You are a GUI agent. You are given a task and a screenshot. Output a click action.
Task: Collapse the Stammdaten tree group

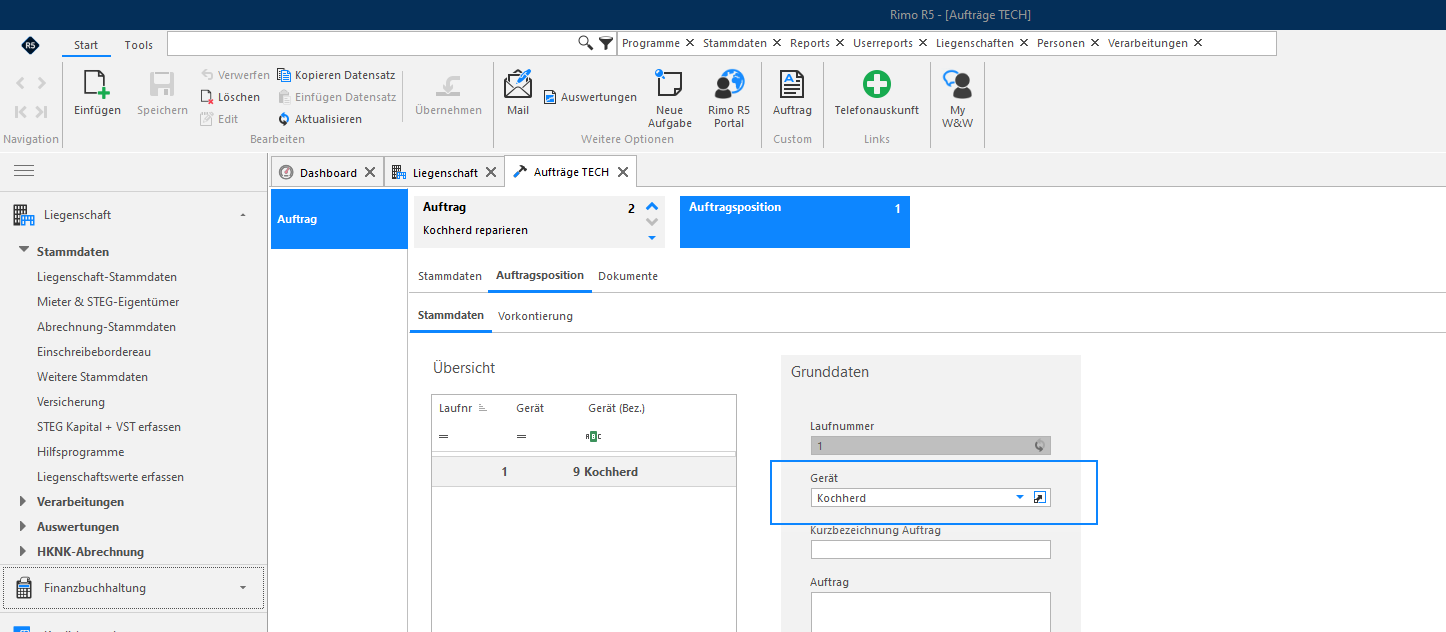point(24,251)
